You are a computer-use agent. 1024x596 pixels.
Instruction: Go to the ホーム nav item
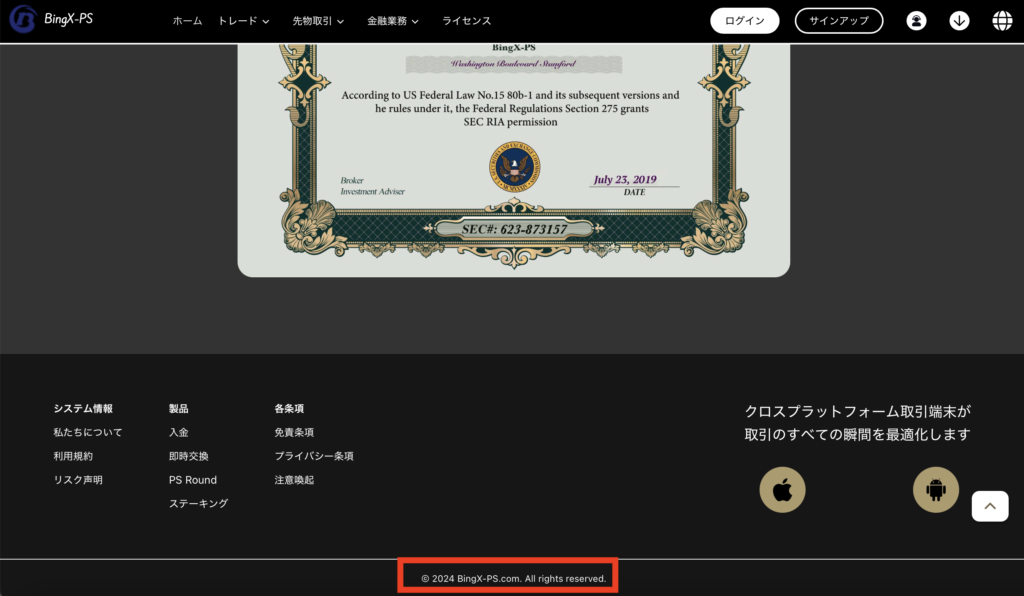pos(187,21)
